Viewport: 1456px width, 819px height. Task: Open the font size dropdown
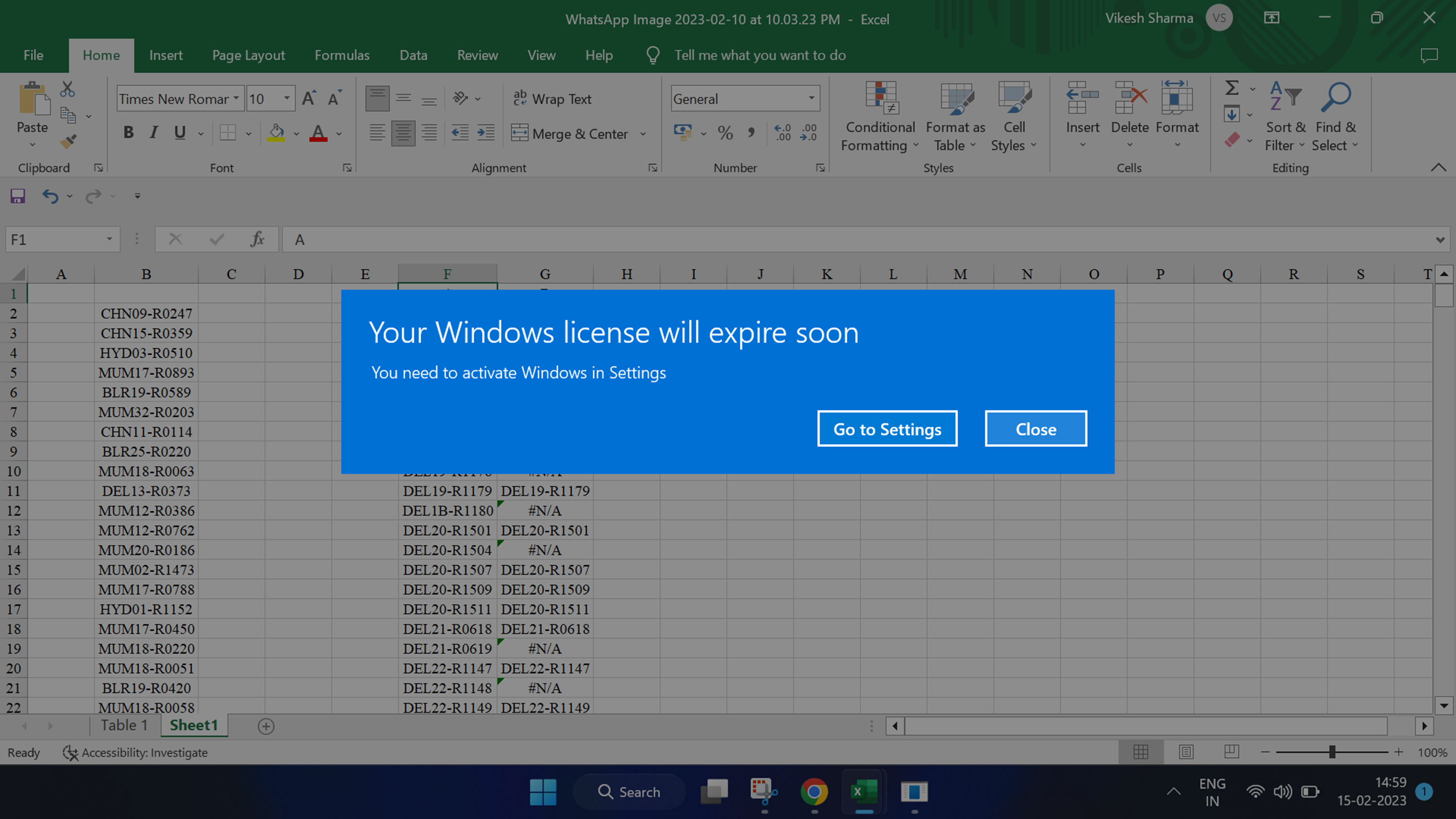(x=287, y=98)
